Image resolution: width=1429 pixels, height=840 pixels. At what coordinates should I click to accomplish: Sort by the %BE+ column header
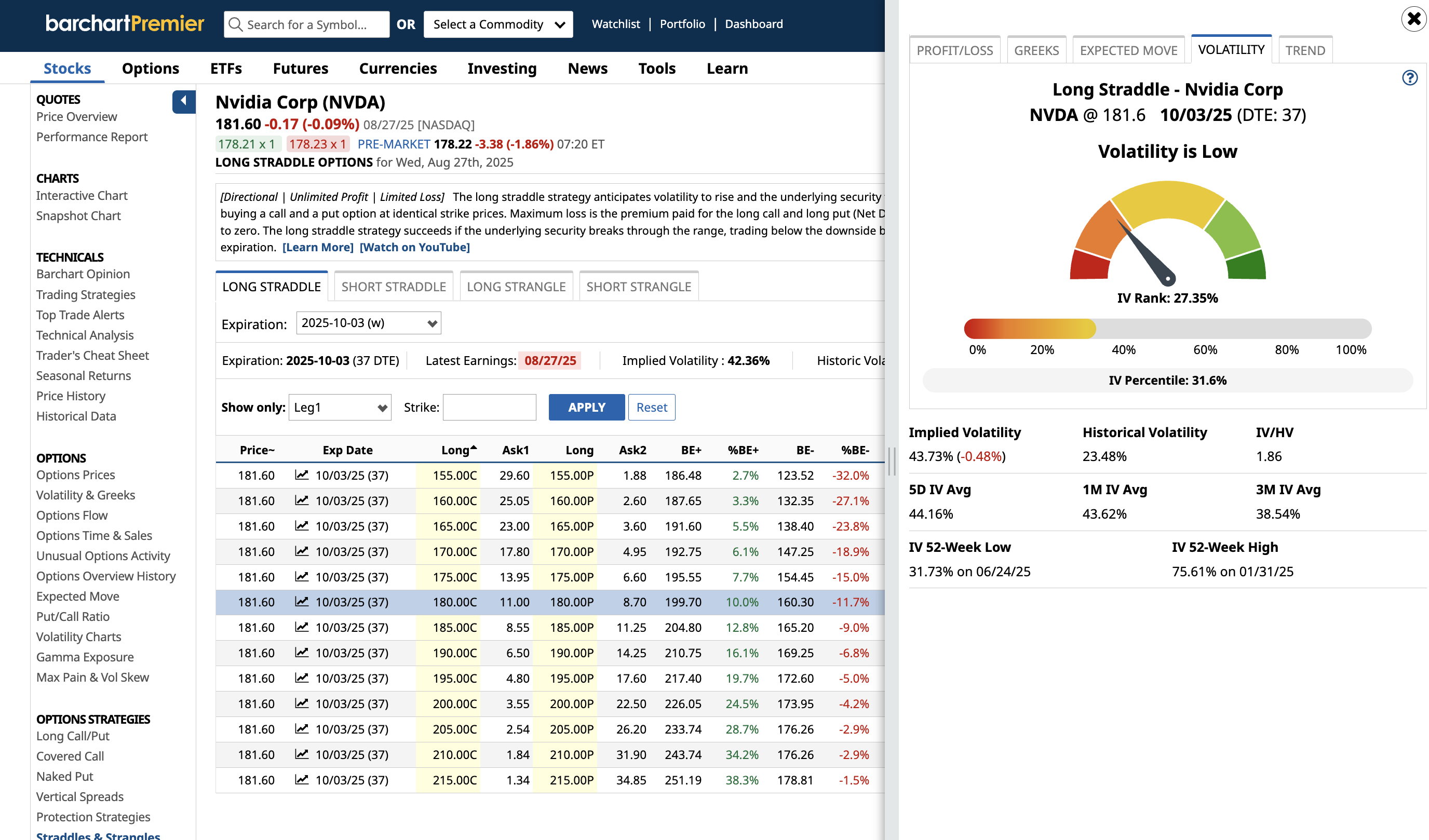[743, 450]
